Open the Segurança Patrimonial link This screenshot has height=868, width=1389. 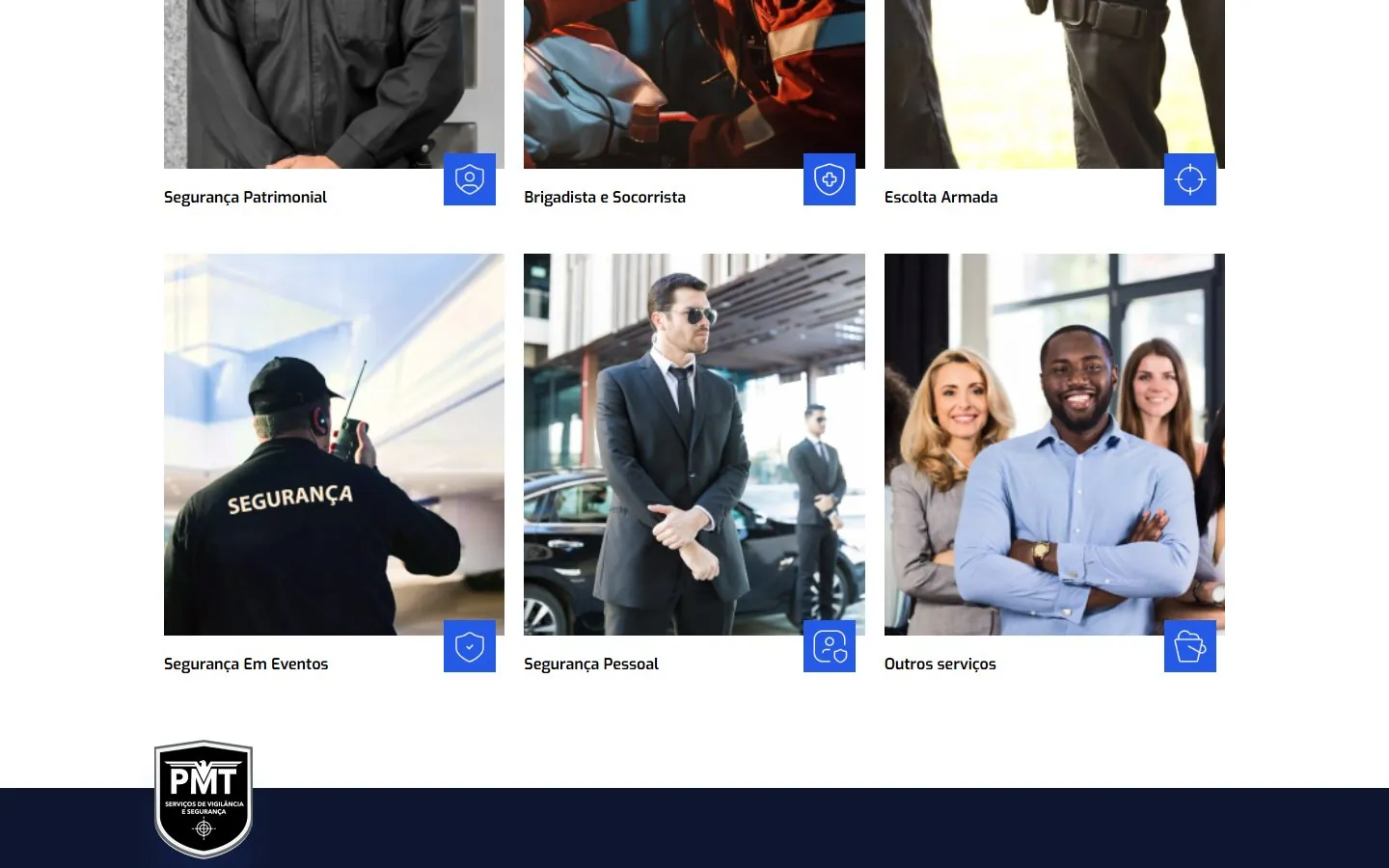tap(245, 197)
